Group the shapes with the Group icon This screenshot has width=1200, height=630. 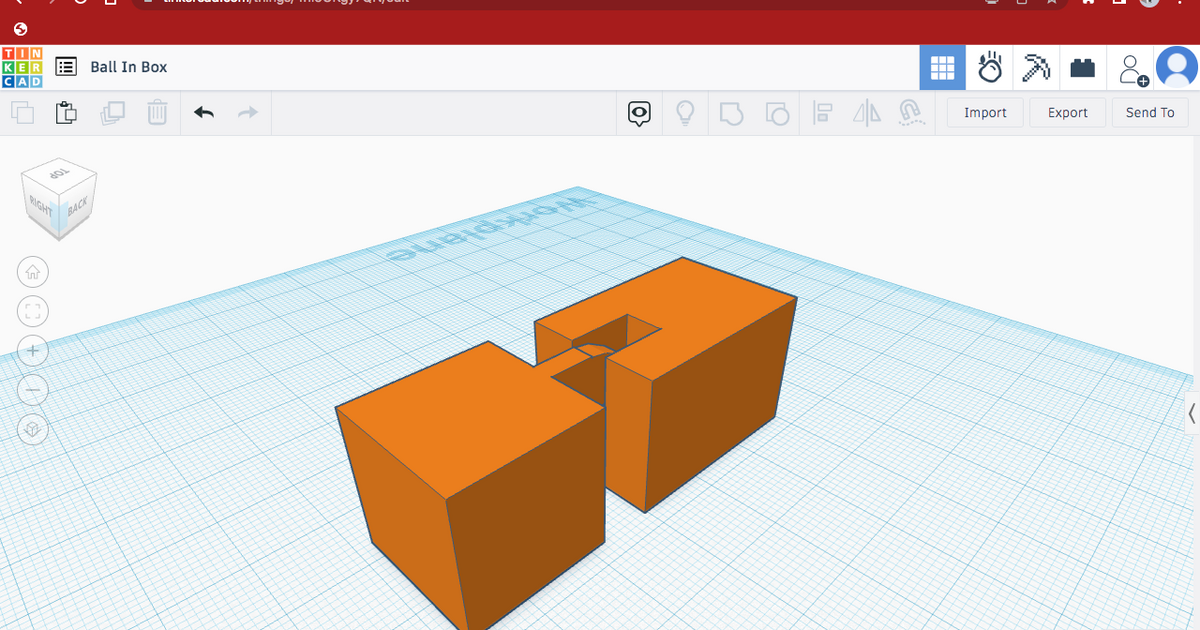[x=731, y=113]
